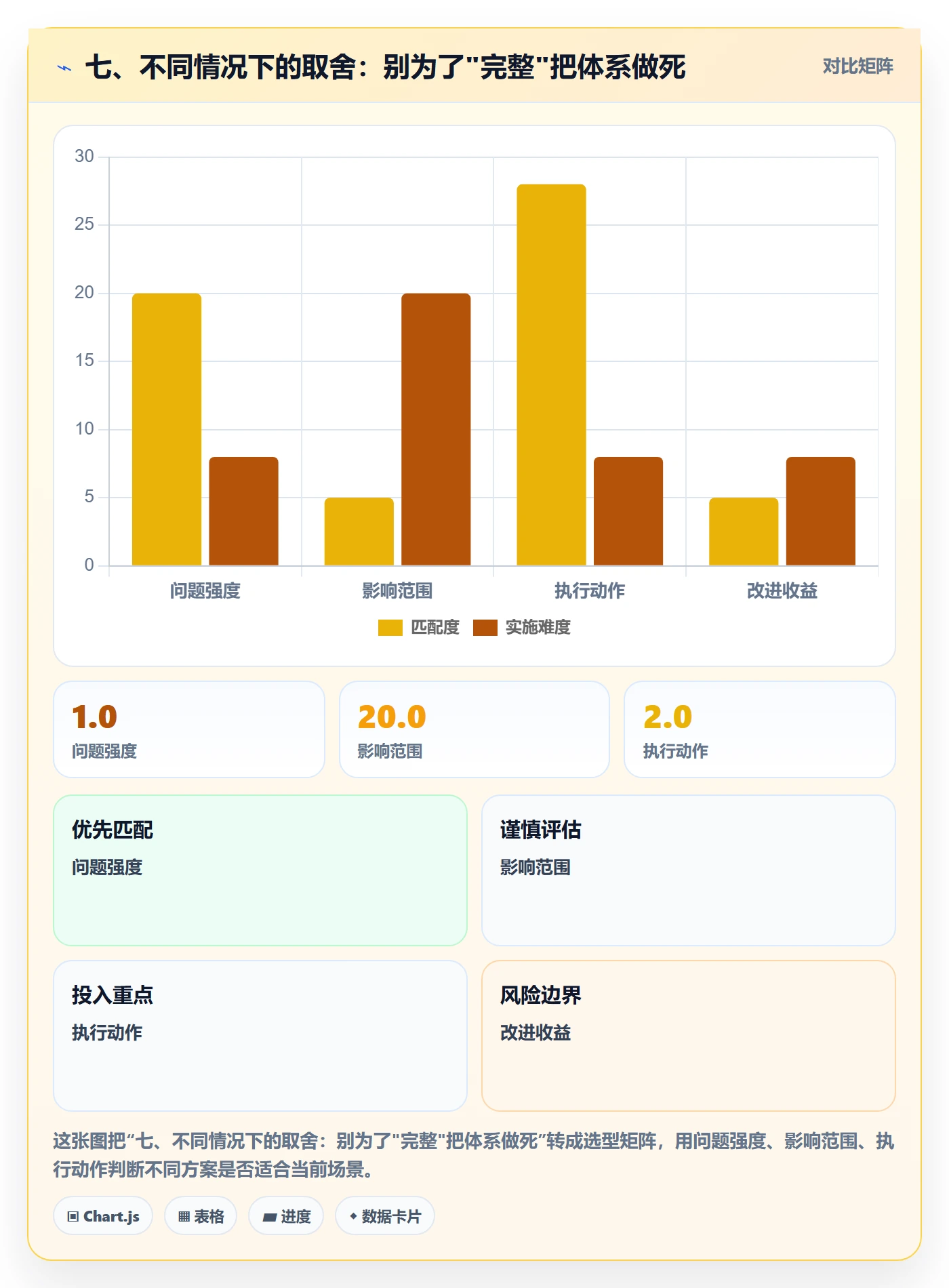Open the 2.0 执行动作 stat card
The width and height of the screenshot is (949, 1288).
(760, 729)
